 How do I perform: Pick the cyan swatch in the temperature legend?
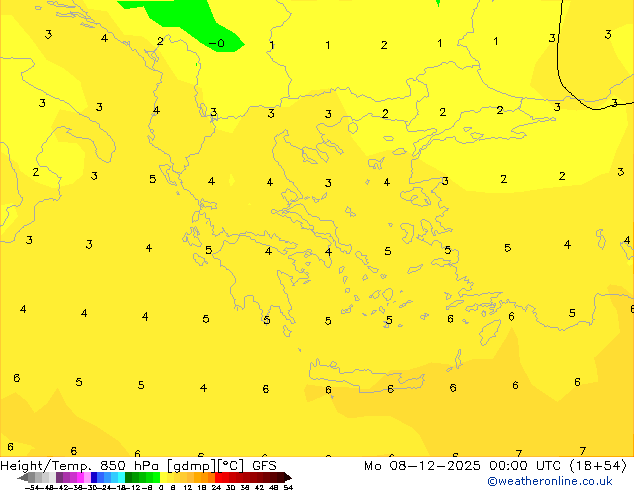[121, 477]
